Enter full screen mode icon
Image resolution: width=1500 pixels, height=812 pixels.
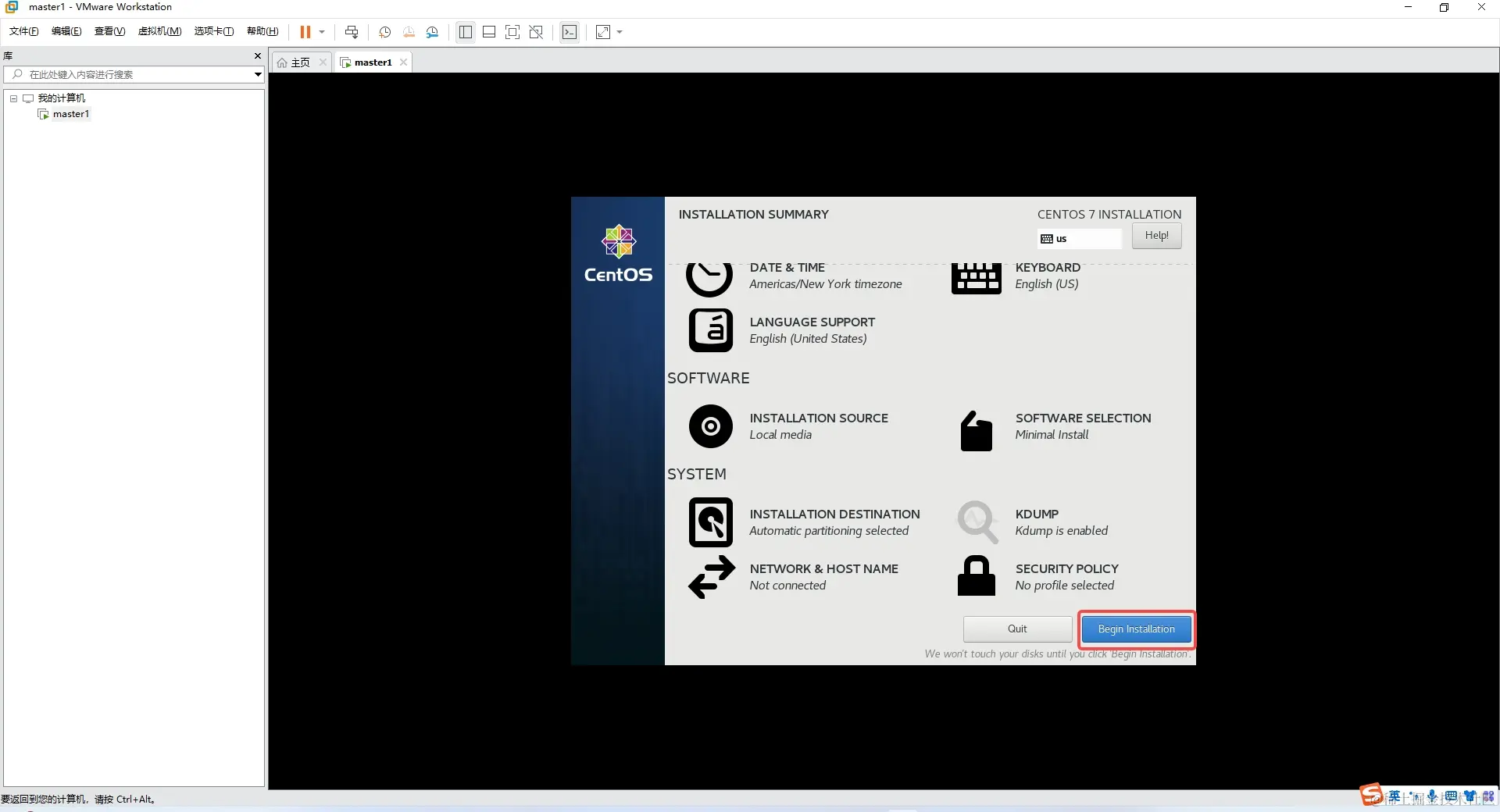click(x=512, y=32)
